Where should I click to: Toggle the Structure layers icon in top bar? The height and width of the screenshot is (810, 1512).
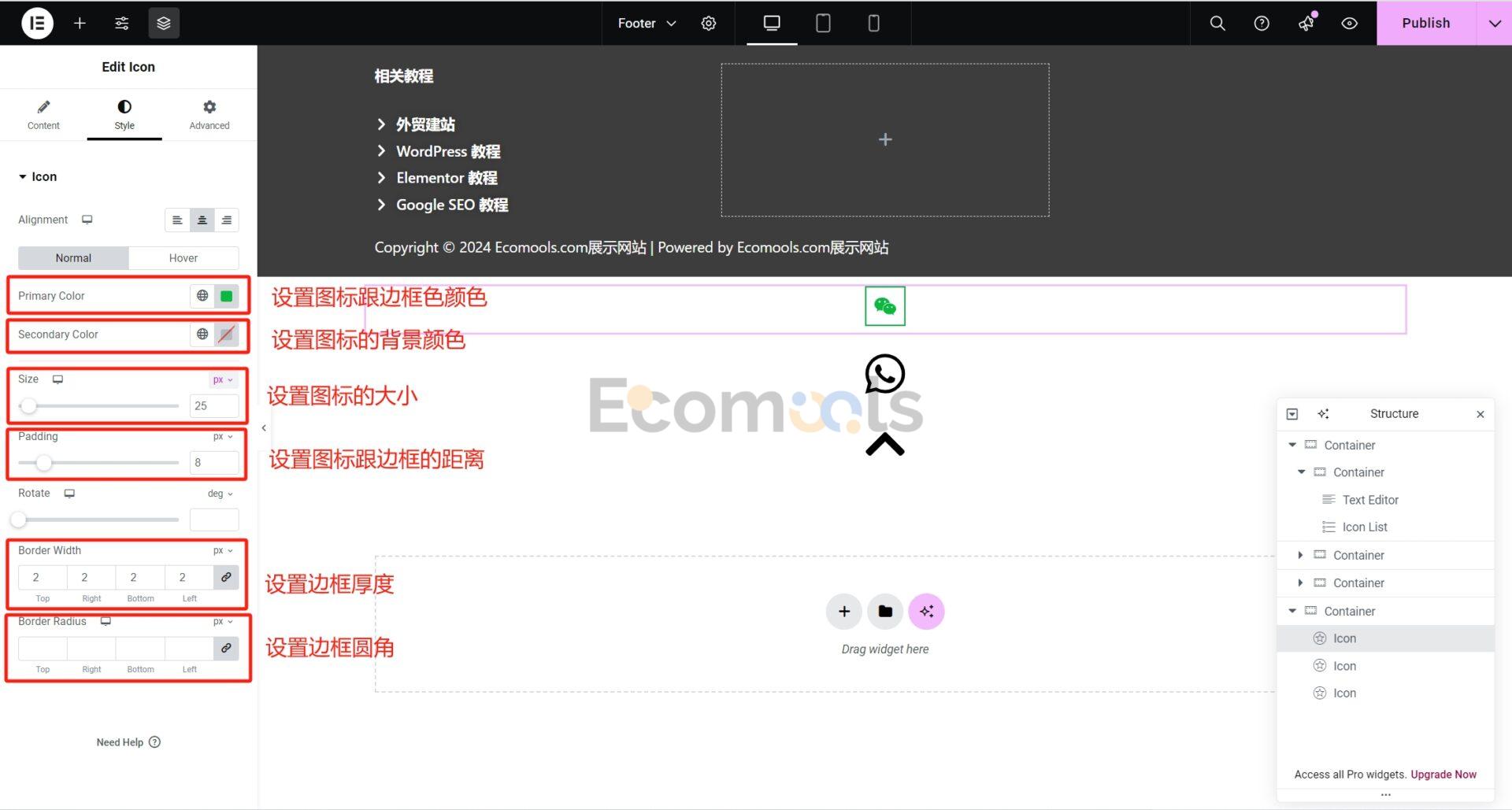coord(164,23)
